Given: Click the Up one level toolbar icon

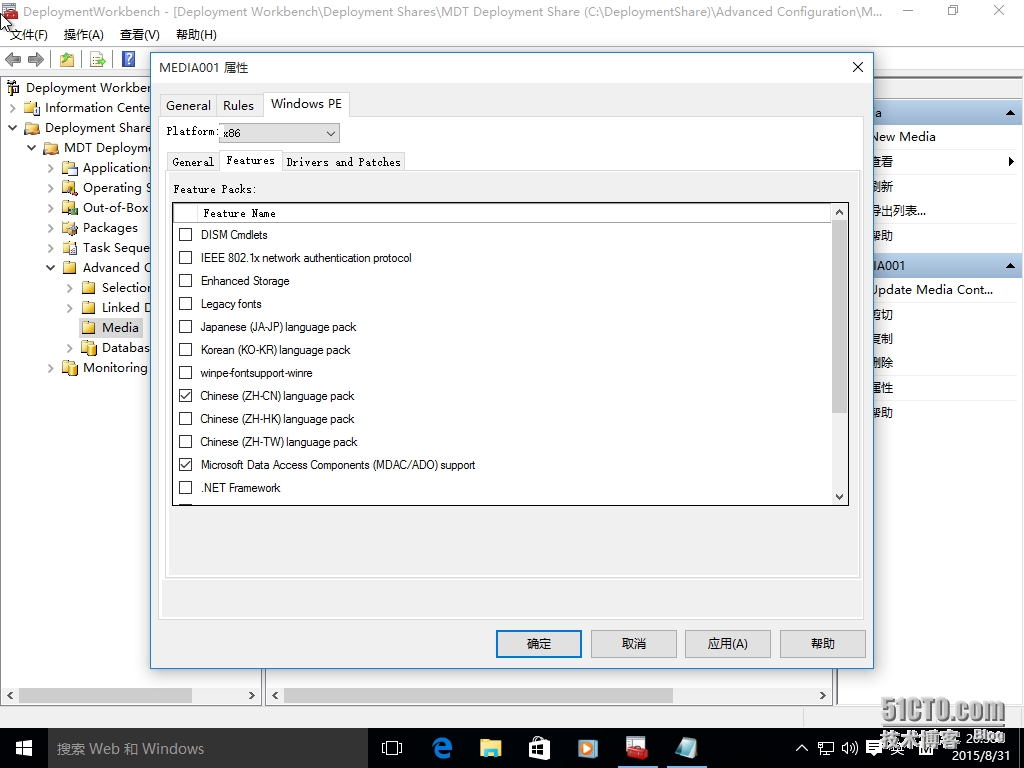Looking at the screenshot, I should 67,59.
